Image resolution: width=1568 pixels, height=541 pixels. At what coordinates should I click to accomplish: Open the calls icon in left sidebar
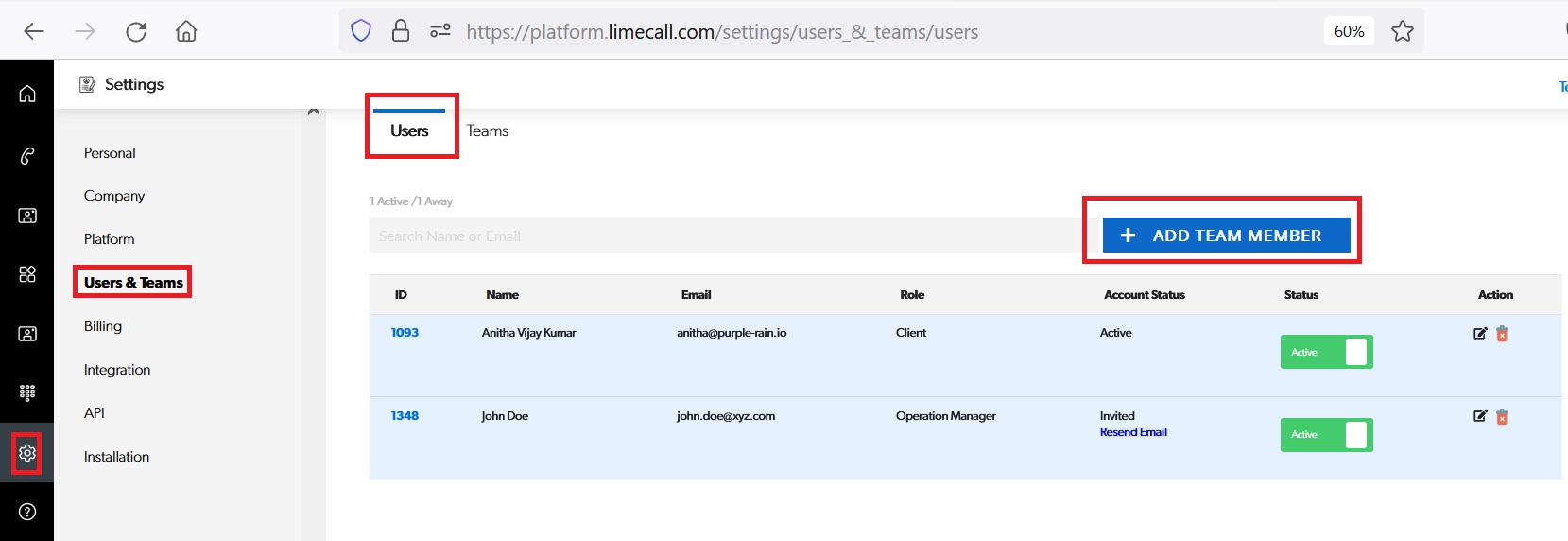point(27,156)
